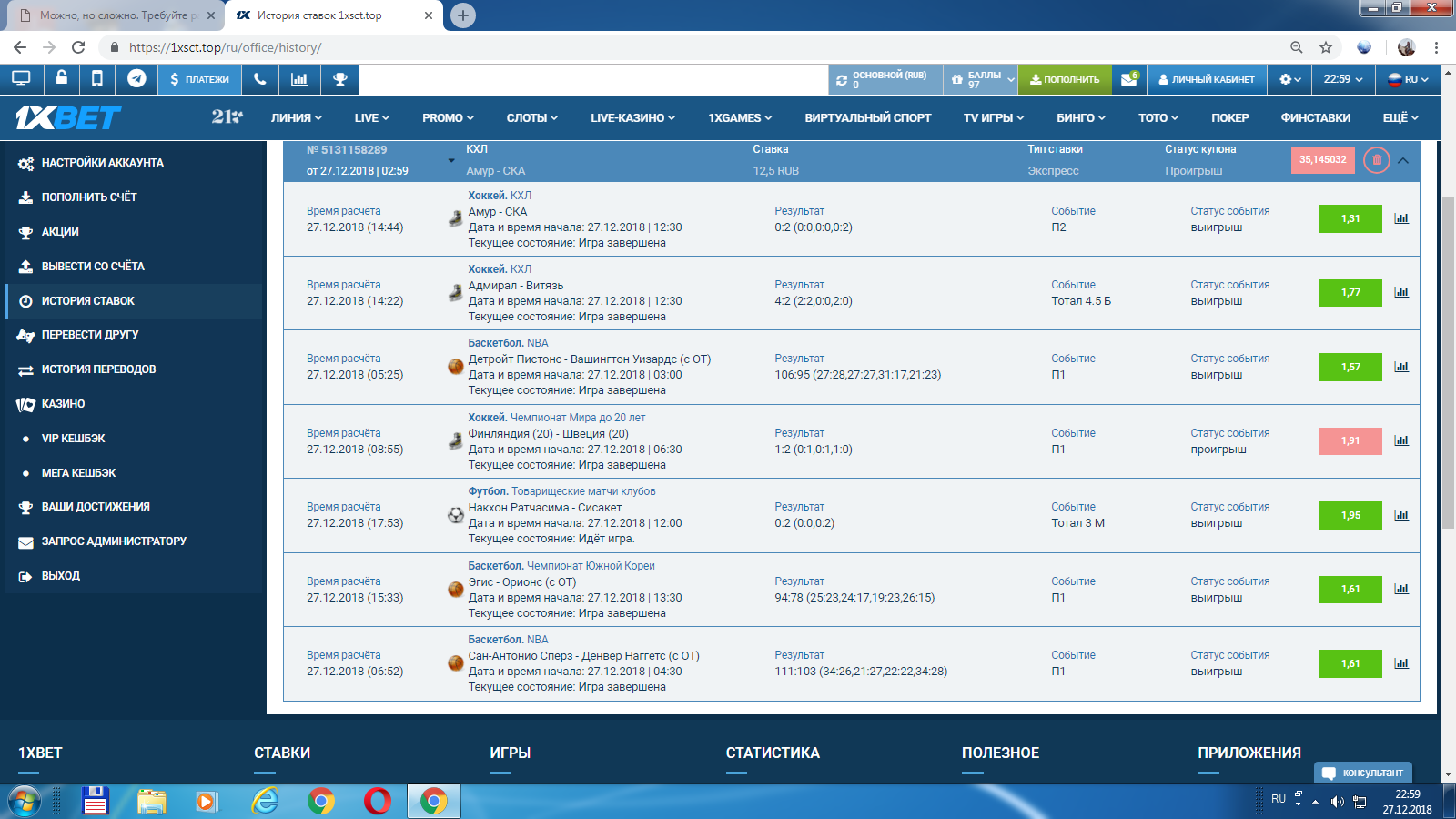Click the green ПОПОЛНИТЬ button
The height and width of the screenshot is (819, 1456).
[x=1065, y=79]
